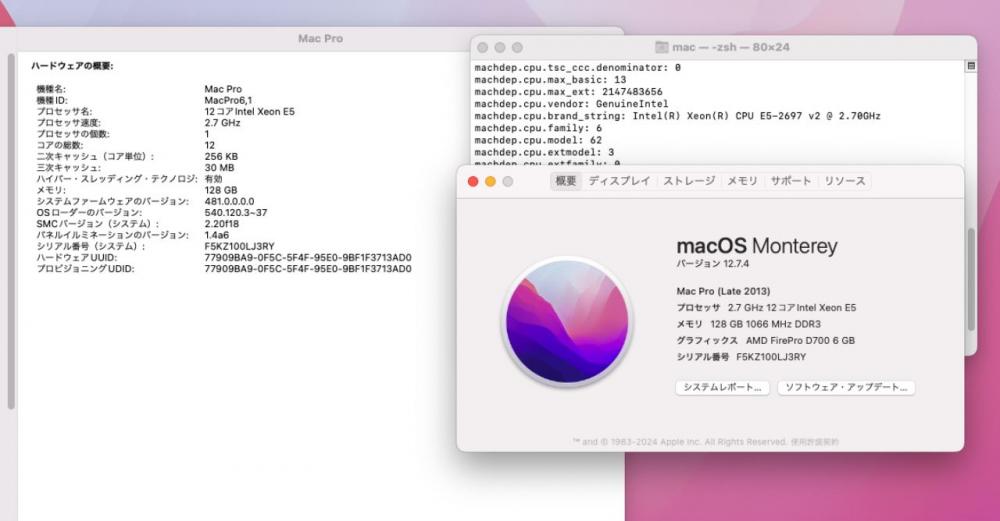Viewport: 1000px width, 521px height.
Task: Select the OS loader version 540.120.3~37
Action: coord(236,212)
